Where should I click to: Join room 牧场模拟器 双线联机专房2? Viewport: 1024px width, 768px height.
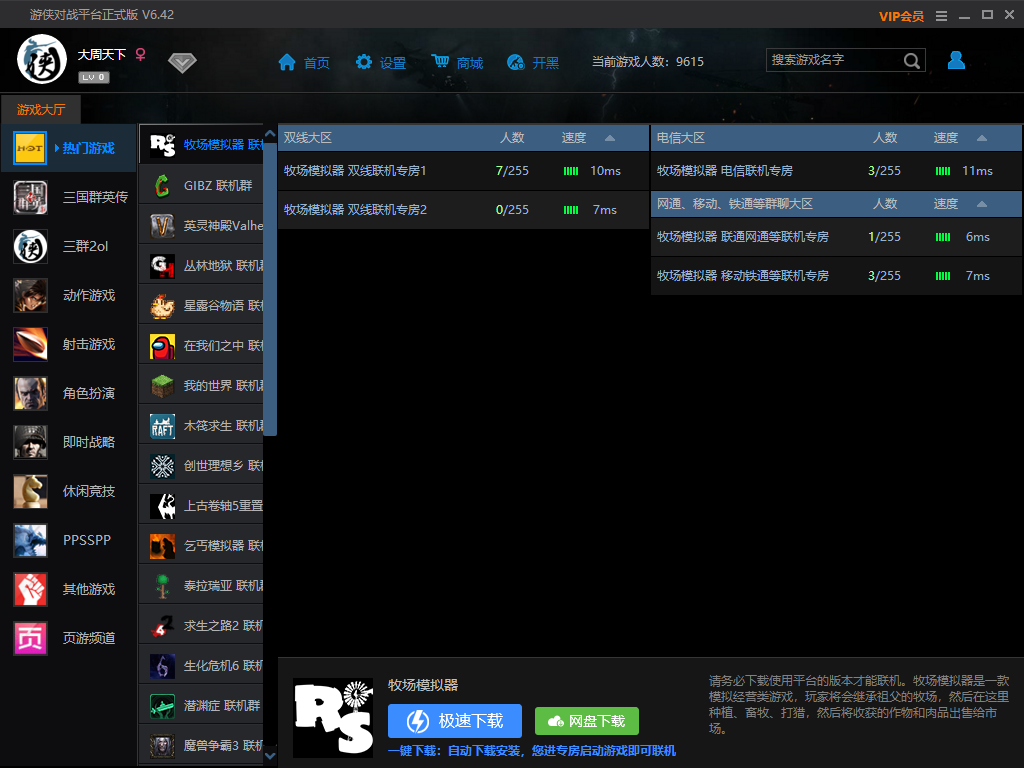[x=463, y=210]
